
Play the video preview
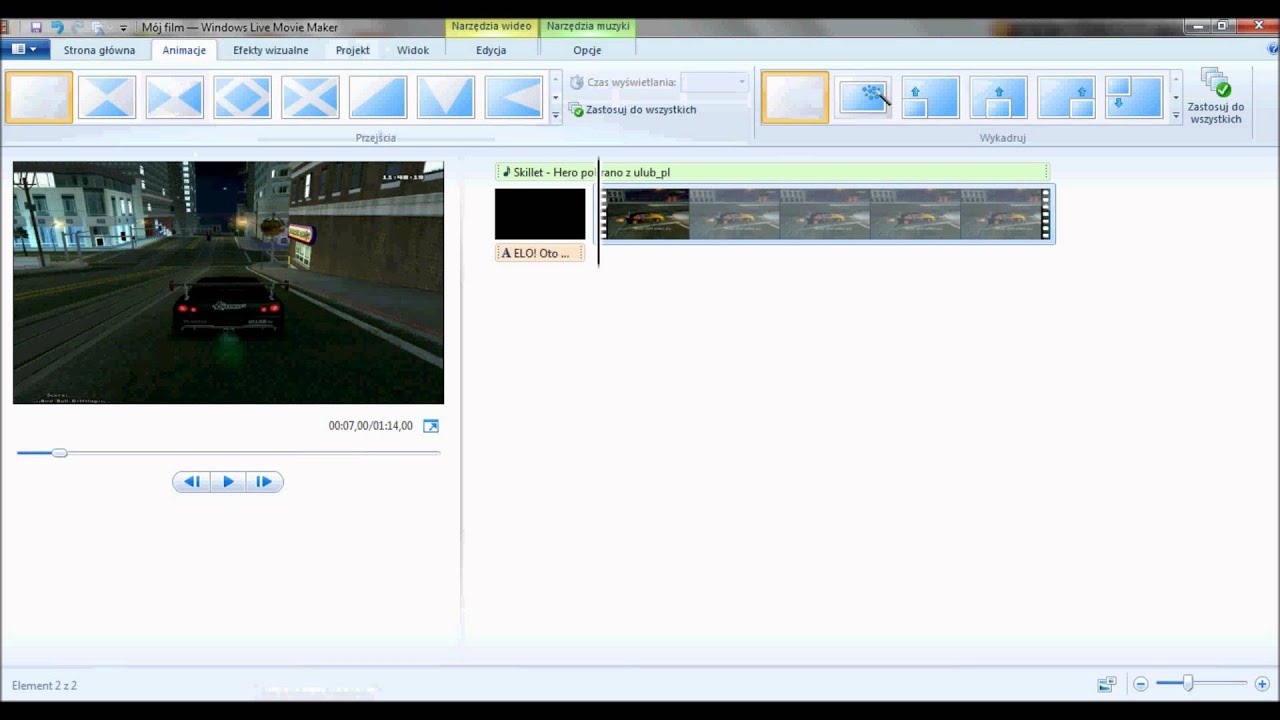click(x=228, y=482)
